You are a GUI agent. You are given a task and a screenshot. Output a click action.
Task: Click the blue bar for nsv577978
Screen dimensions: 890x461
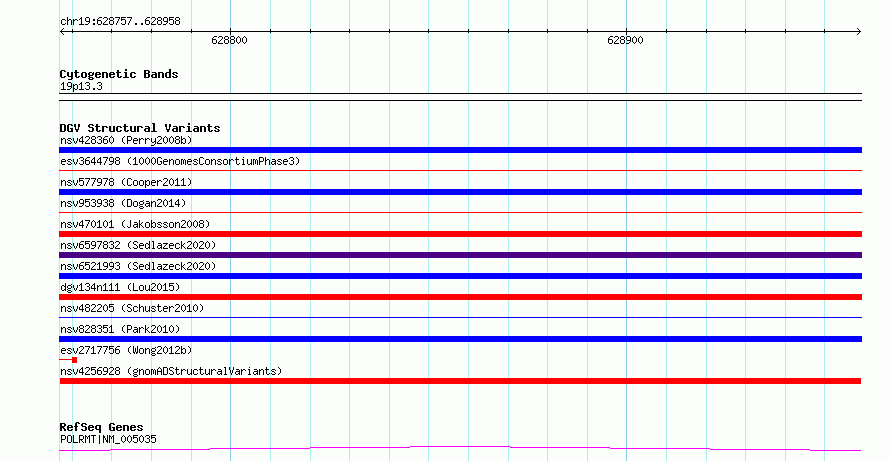coord(460,192)
